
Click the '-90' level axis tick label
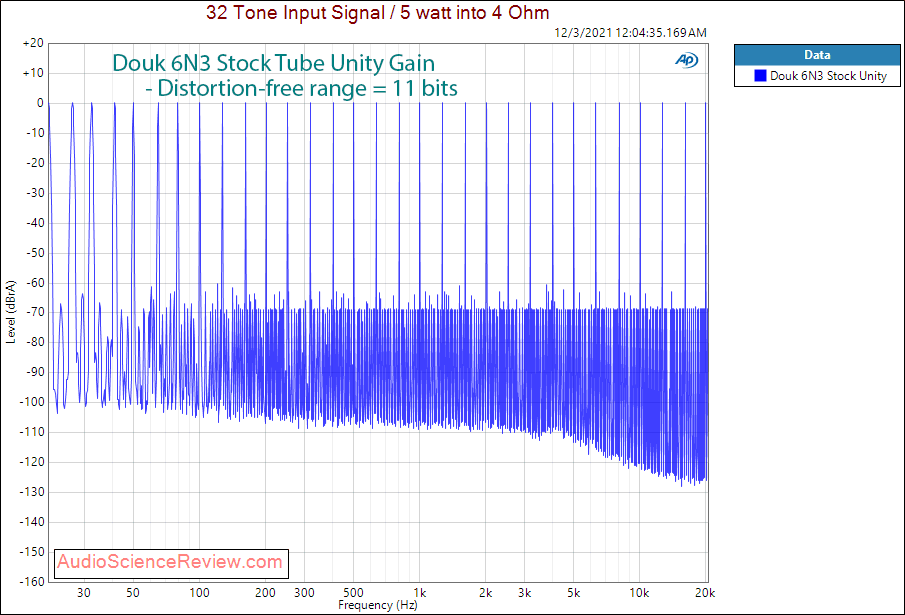[35, 372]
